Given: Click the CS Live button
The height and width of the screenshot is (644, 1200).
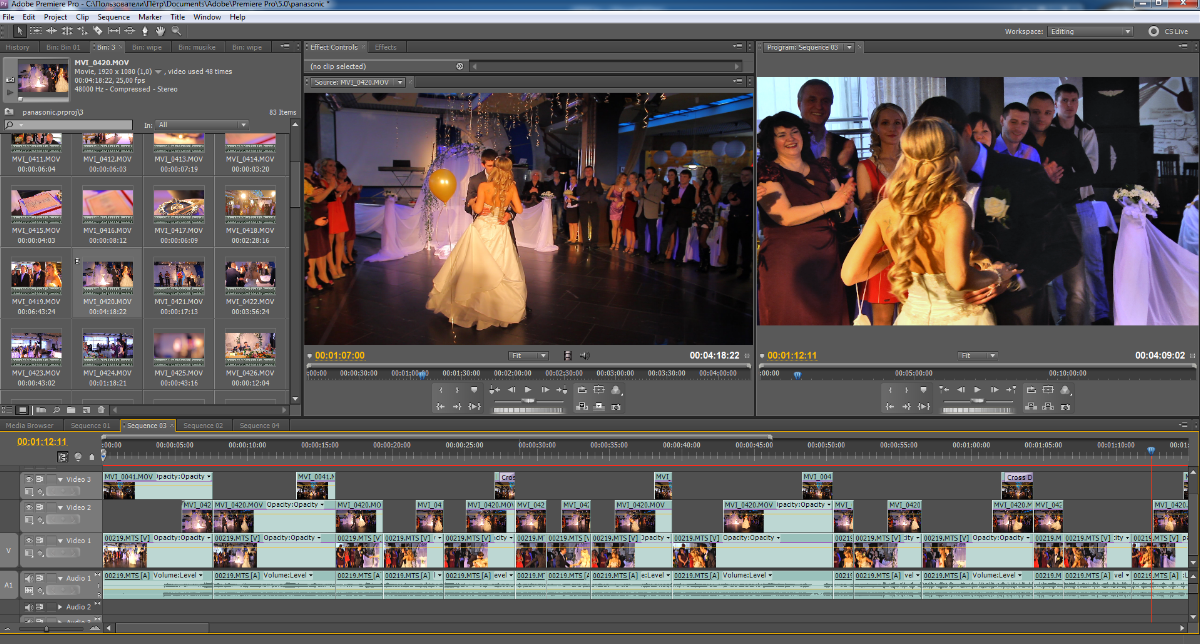Looking at the screenshot, I should tap(1167, 31).
